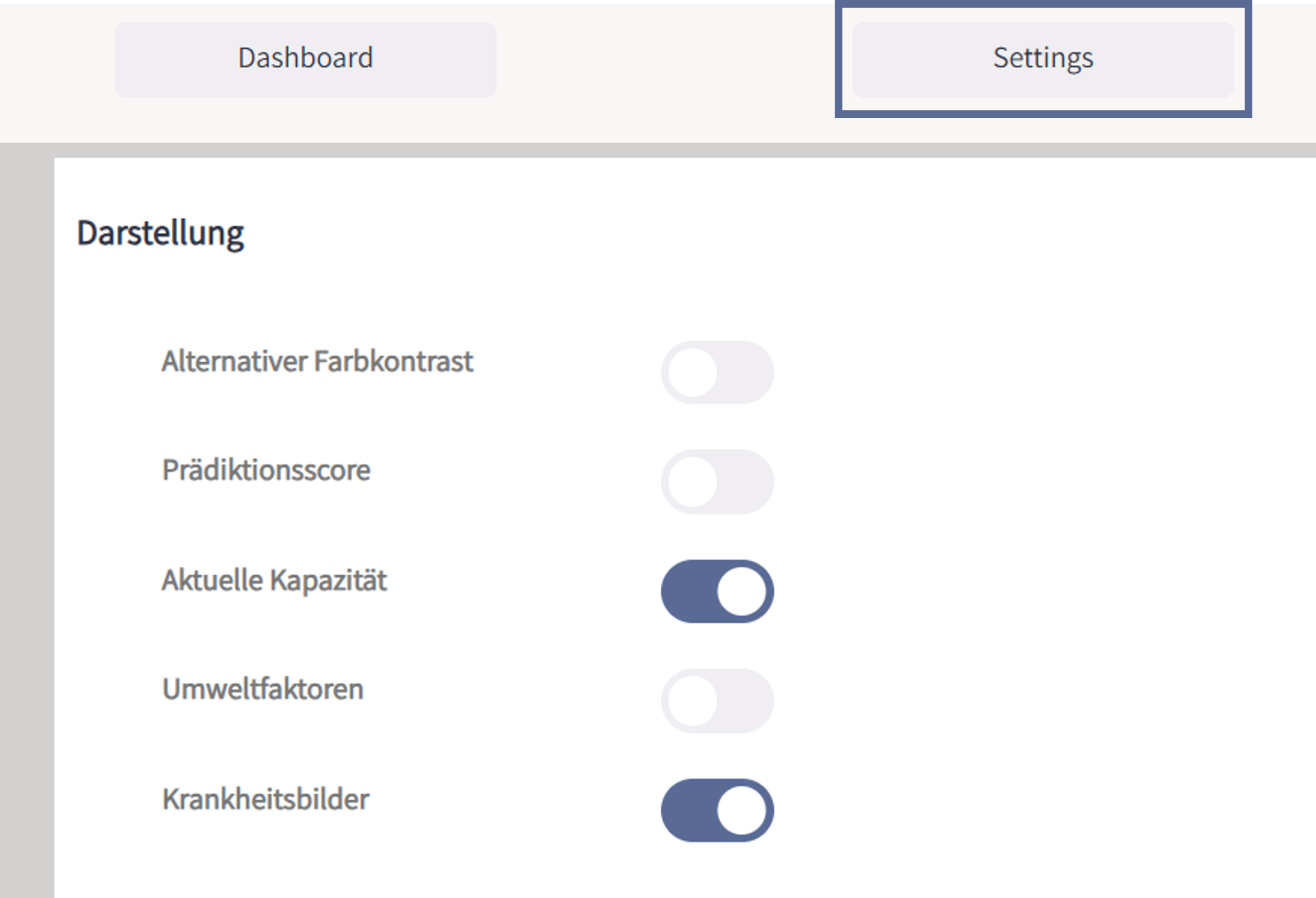Click the Prädiktionsscore label text
The height and width of the screenshot is (898, 1316).
[266, 470]
